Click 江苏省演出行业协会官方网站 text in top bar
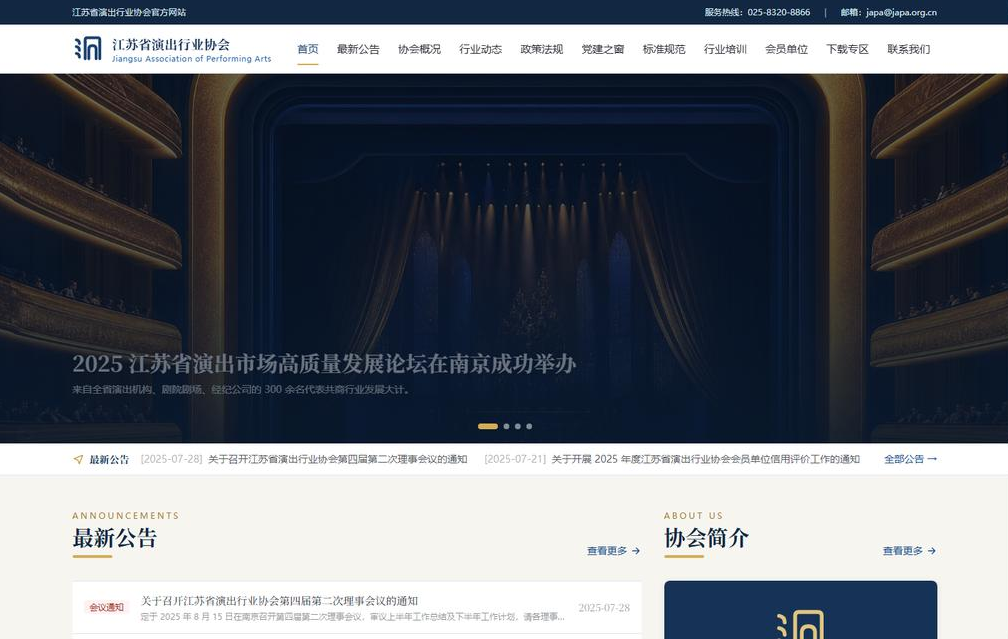1008x639 pixels. coord(129,12)
